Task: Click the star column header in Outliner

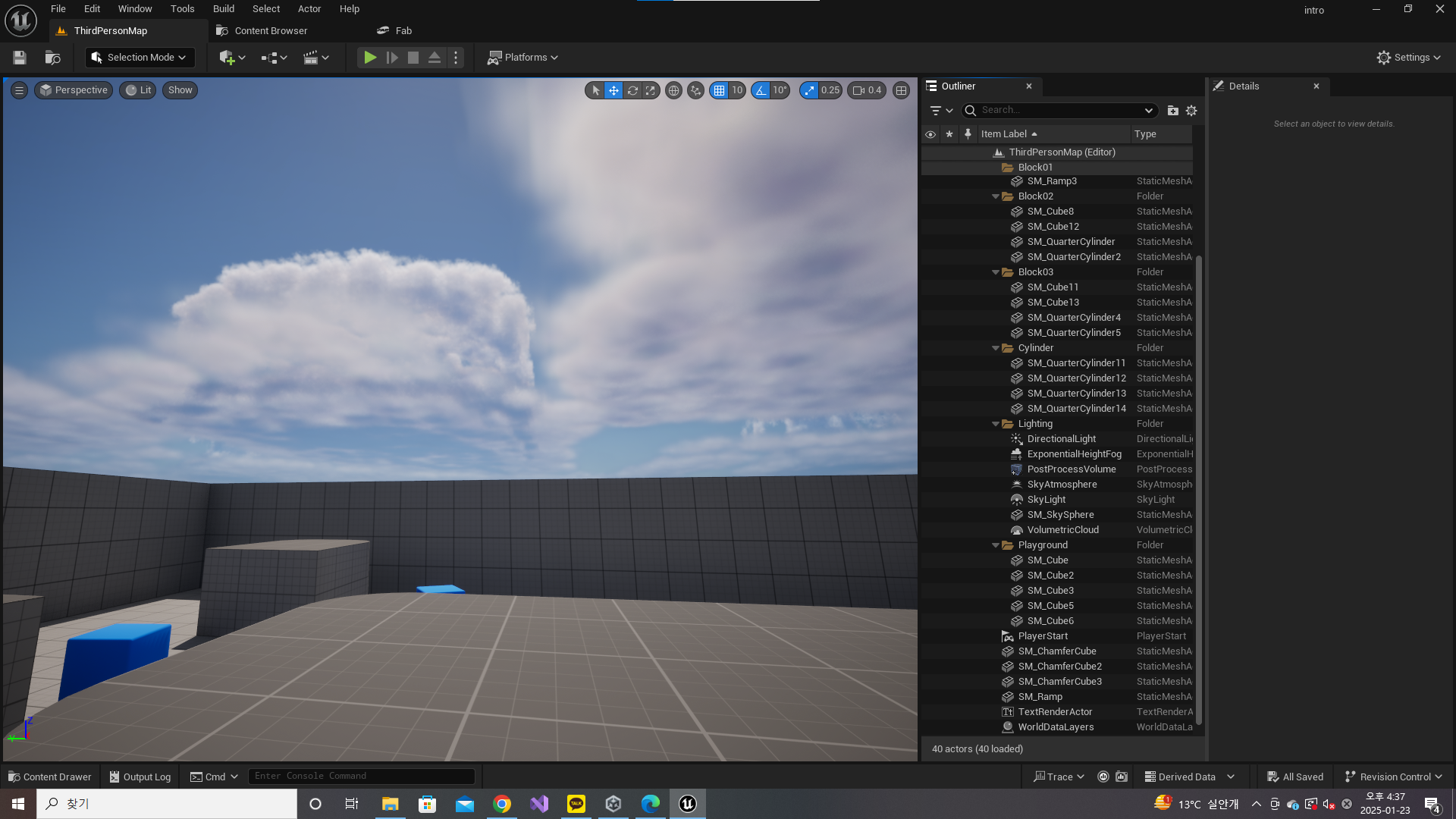Action: click(949, 134)
